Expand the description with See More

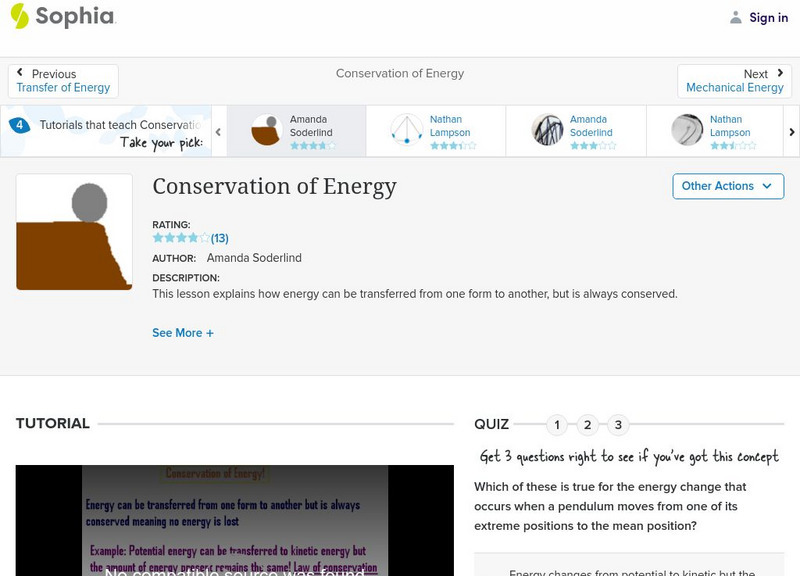[183, 332]
